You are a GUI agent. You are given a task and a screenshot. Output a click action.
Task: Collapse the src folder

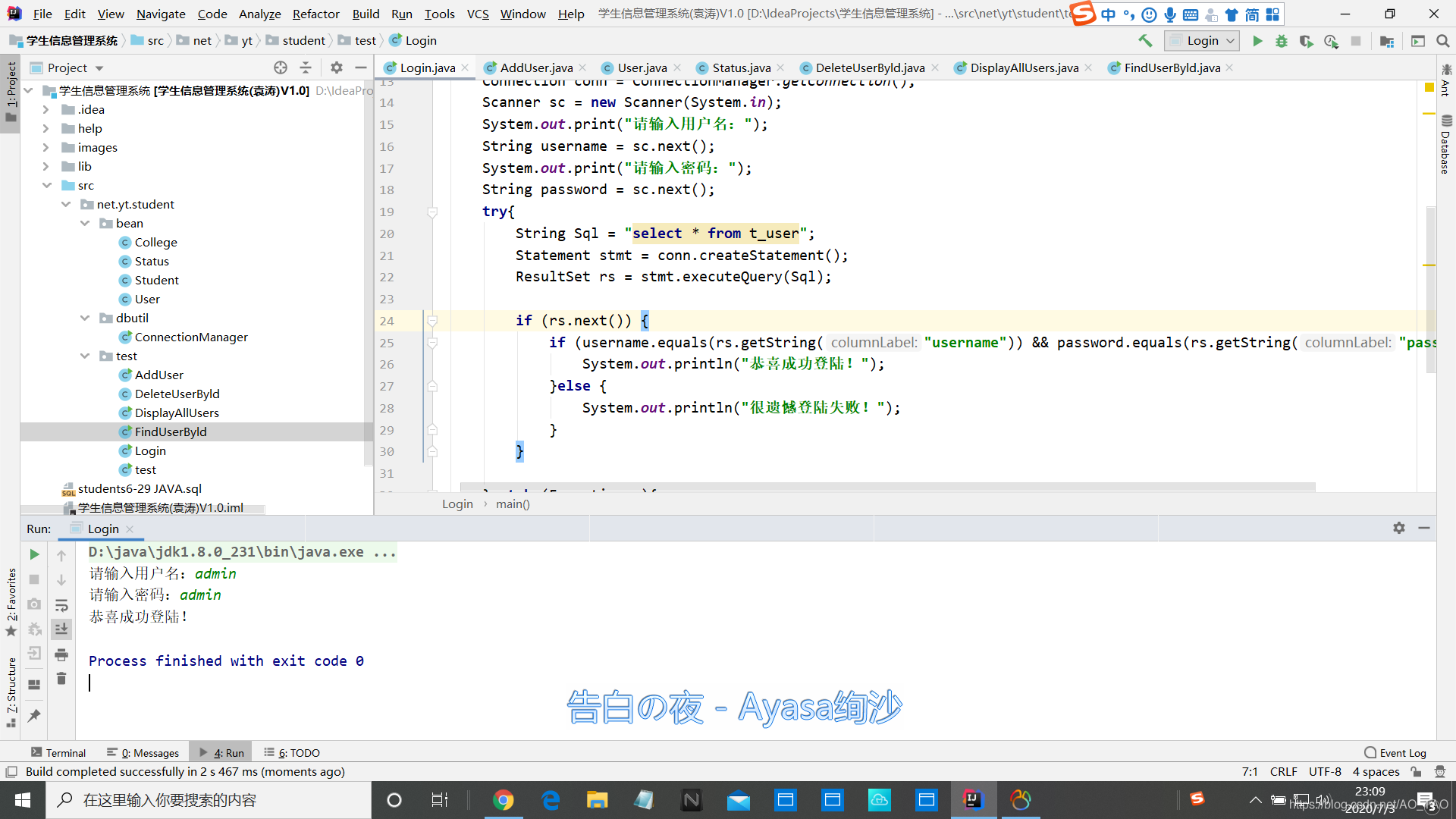click(46, 186)
